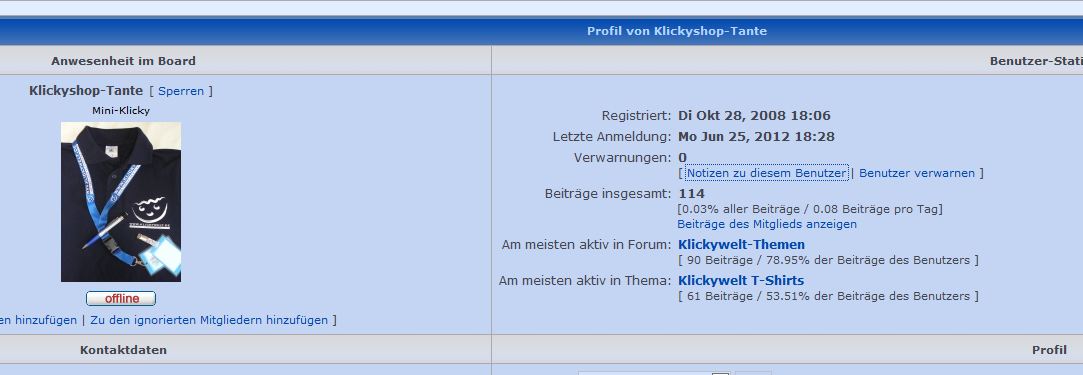The height and width of the screenshot is (375, 1083).
Task: Click the registration date Di Okt 28, 2008
Action: (754, 115)
